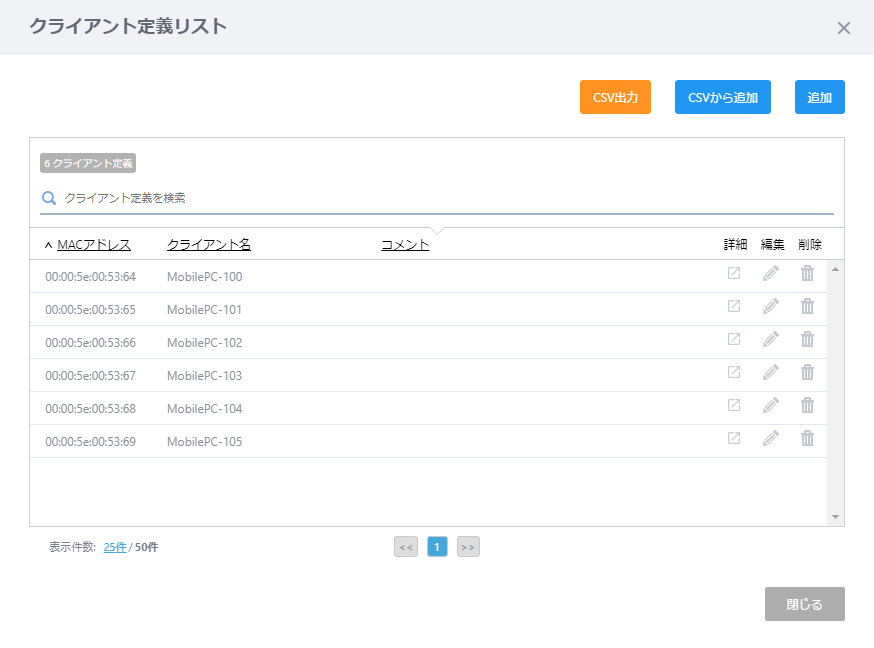The image size is (874, 648).
Task: Delete the MobilePC-102 client entry
Action: [x=807, y=339]
